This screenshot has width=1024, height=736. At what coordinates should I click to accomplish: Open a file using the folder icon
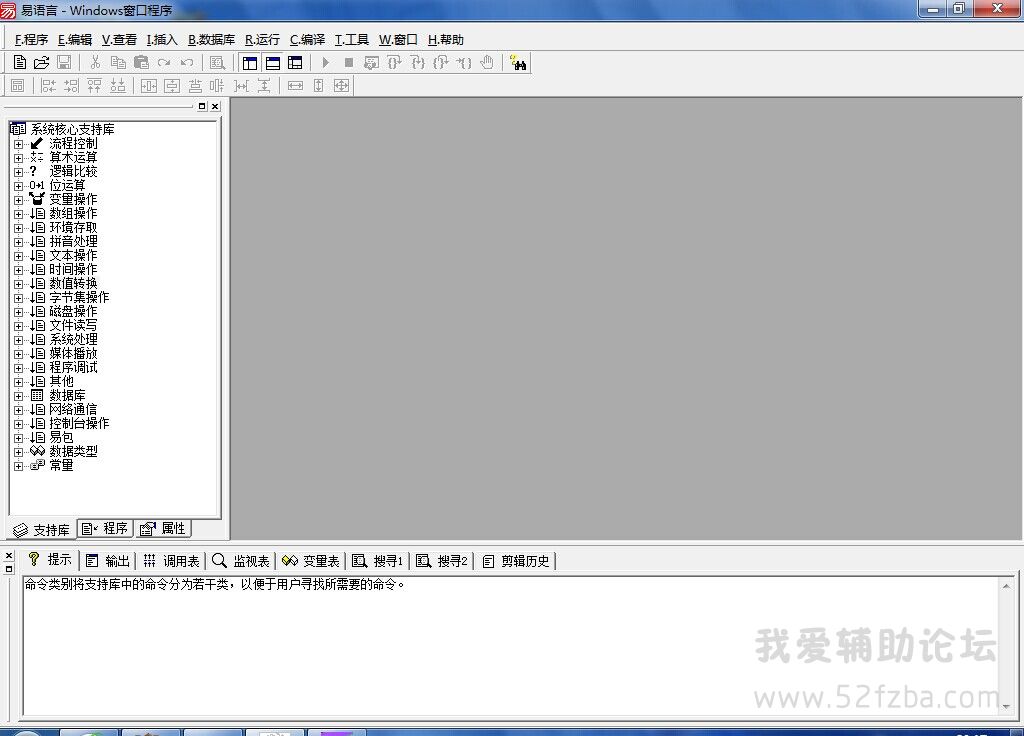click(x=41, y=63)
